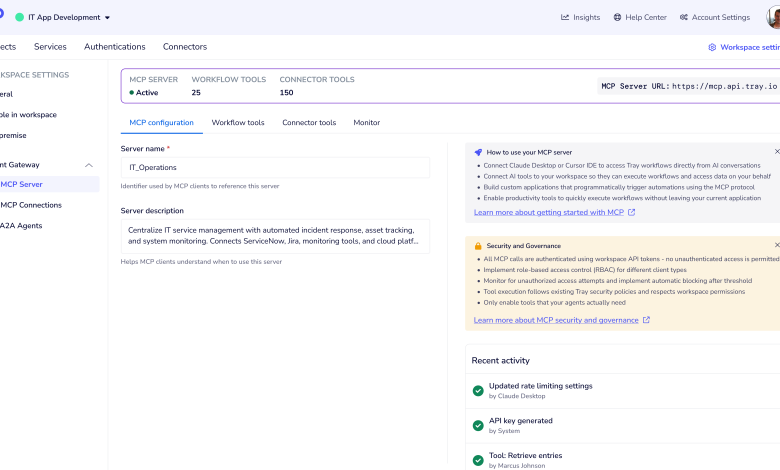
Task: Switch to the Workflow tools tab
Action: click(238, 122)
